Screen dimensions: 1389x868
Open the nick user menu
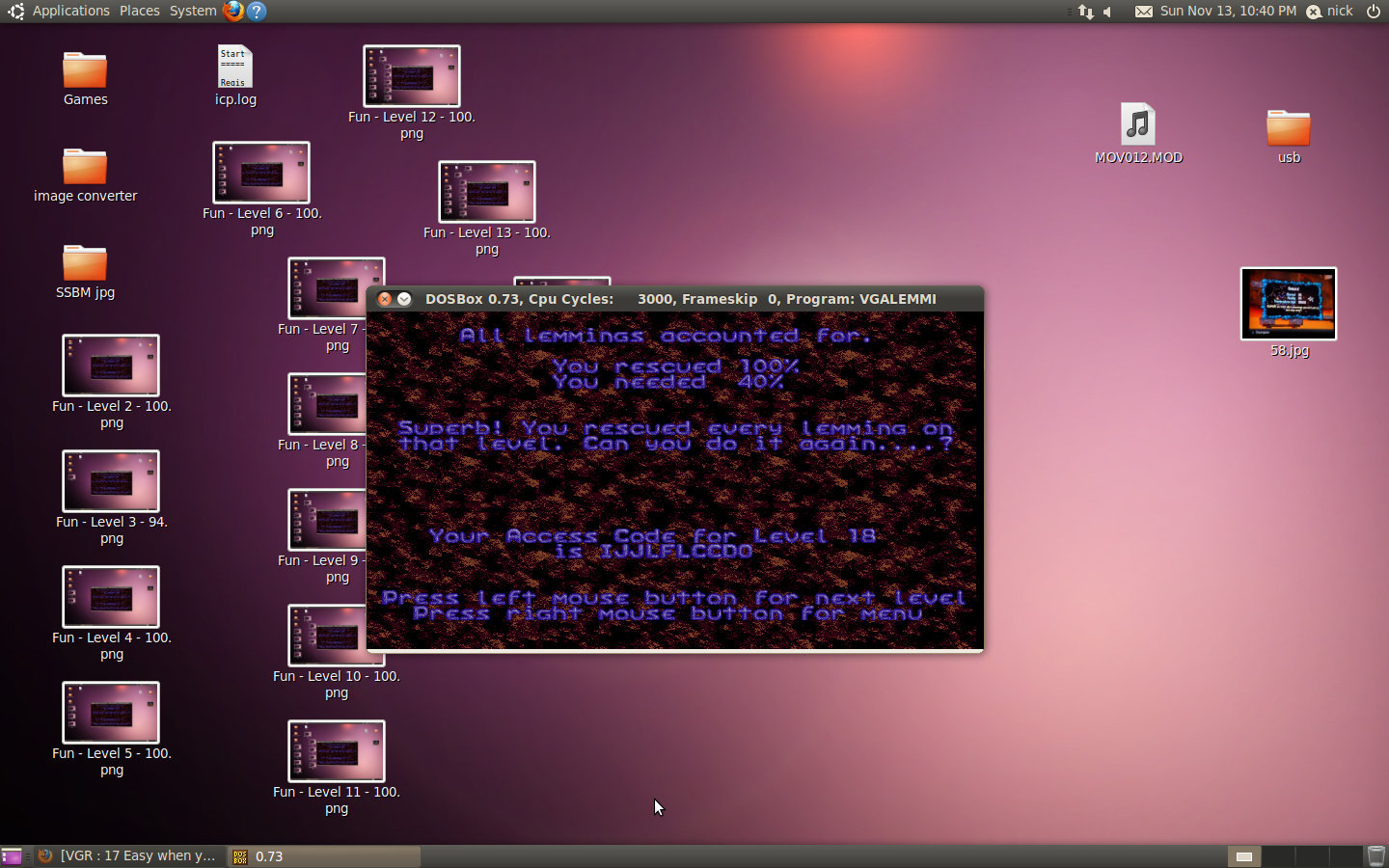[x=1330, y=11]
